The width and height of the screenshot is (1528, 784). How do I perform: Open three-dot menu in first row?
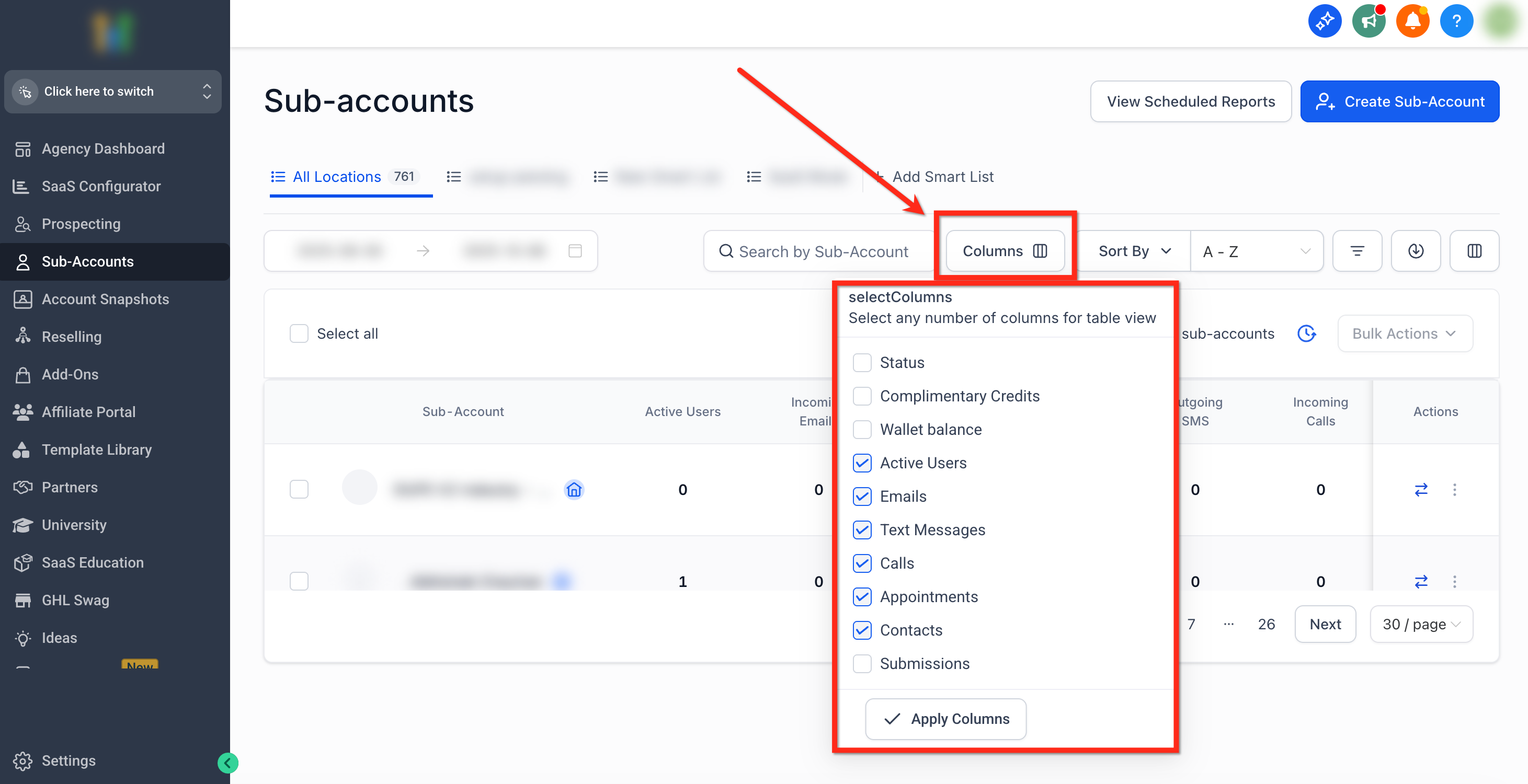pos(1454,489)
